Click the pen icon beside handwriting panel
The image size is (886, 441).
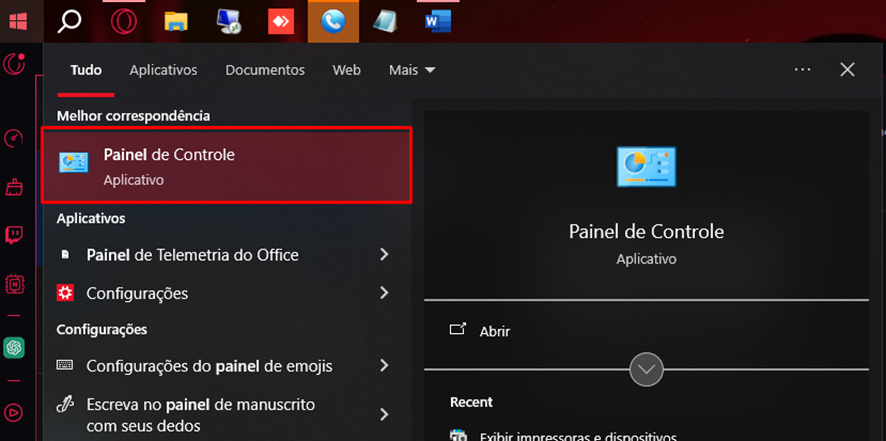[x=65, y=405]
